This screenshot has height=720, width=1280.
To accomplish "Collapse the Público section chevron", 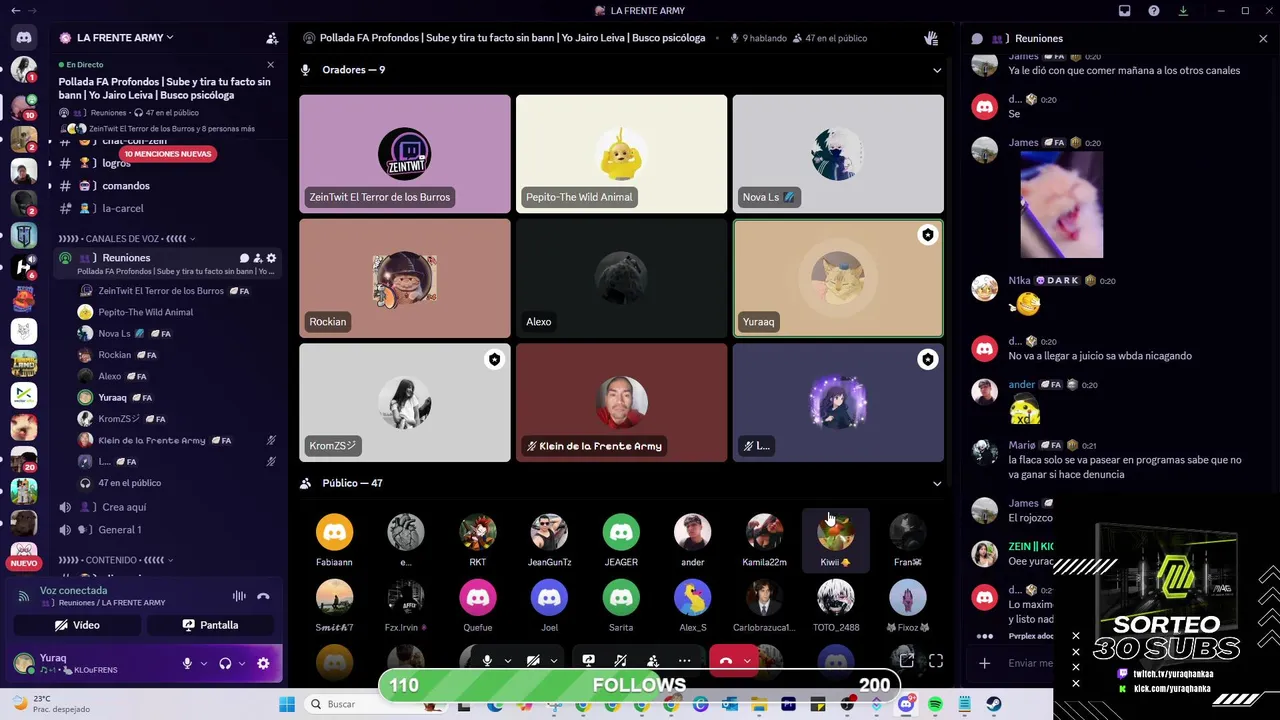I will pyautogui.click(x=937, y=483).
